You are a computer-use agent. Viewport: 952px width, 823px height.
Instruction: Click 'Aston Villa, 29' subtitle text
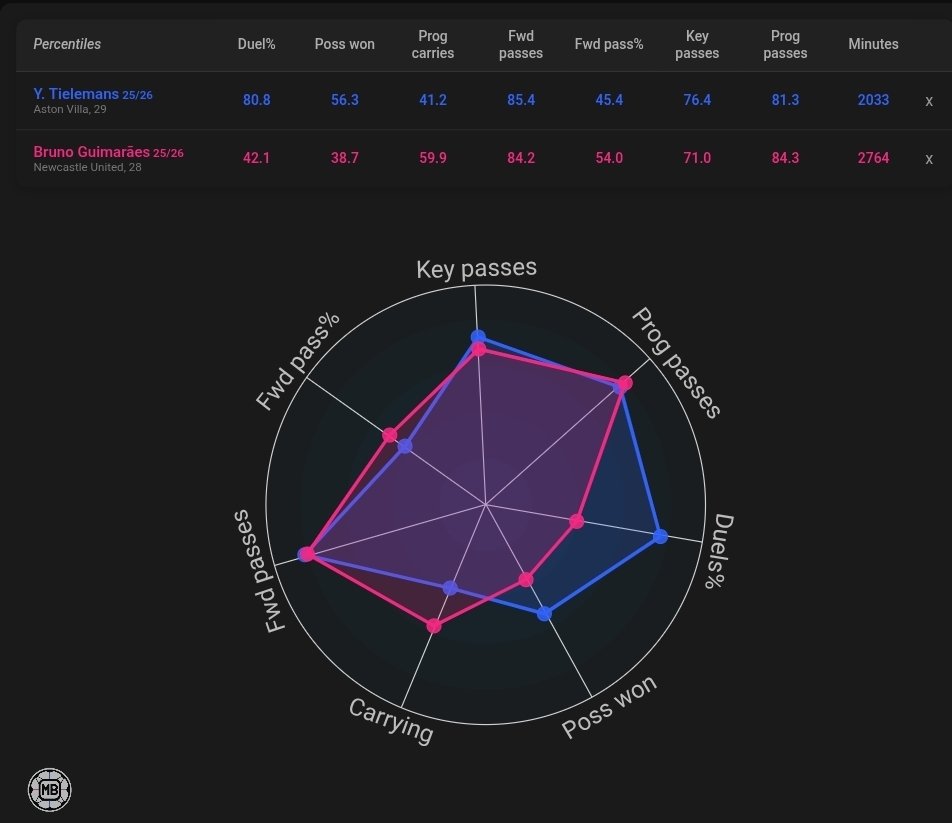(x=70, y=109)
